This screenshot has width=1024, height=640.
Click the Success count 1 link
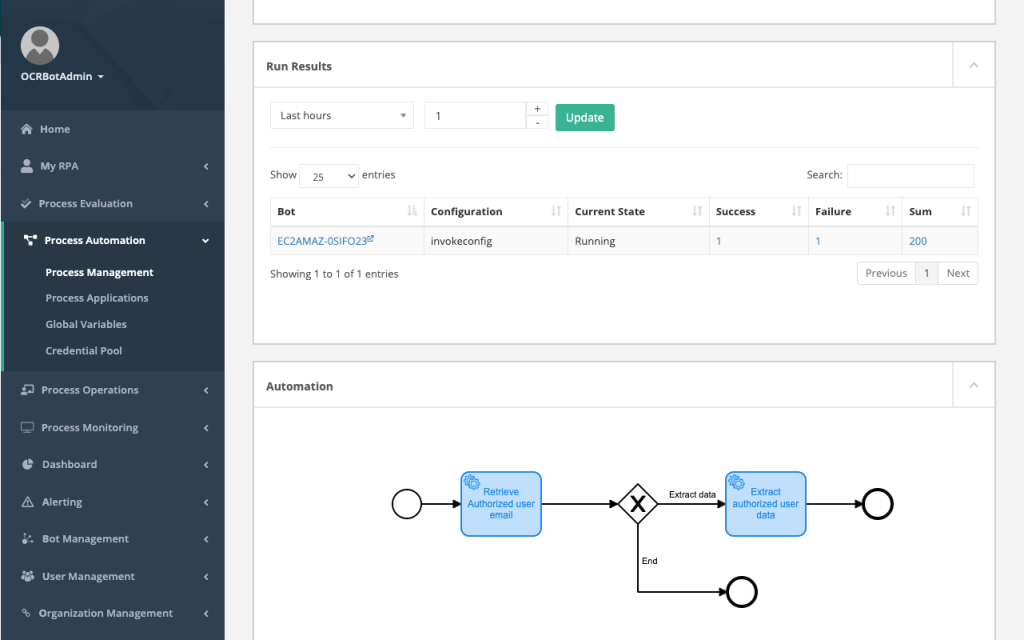tap(718, 241)
